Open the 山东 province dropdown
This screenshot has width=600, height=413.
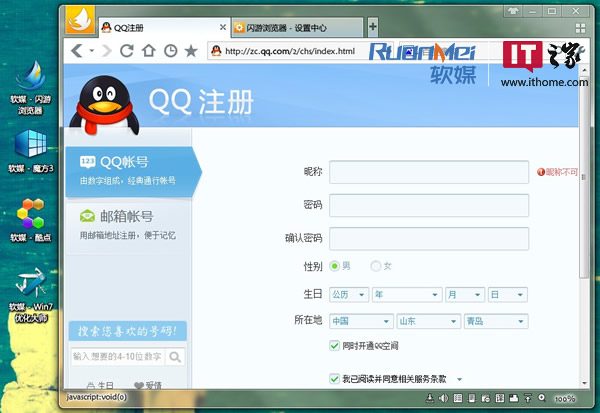coord(429,321)
